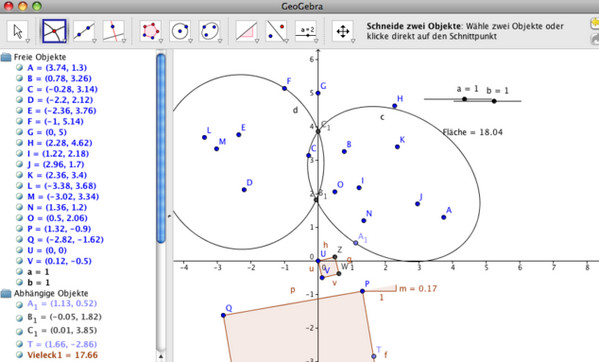Select B₁ = (-0.05, 1.82) dependent object
Image resolution: width=599 pixels, height=362 pixels.
(x=64, y=317)
